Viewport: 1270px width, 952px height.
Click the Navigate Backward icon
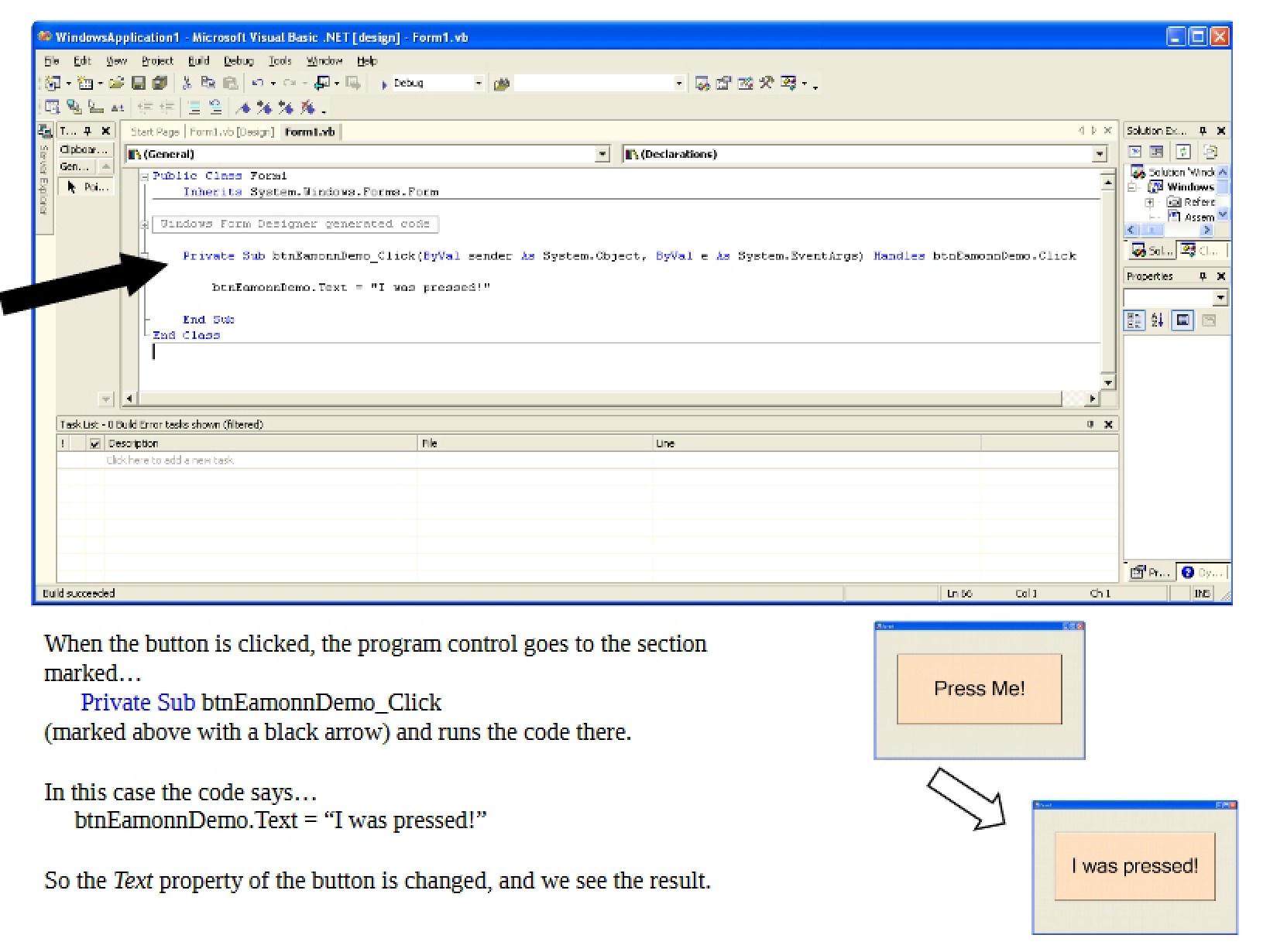(x=322, y=83)
